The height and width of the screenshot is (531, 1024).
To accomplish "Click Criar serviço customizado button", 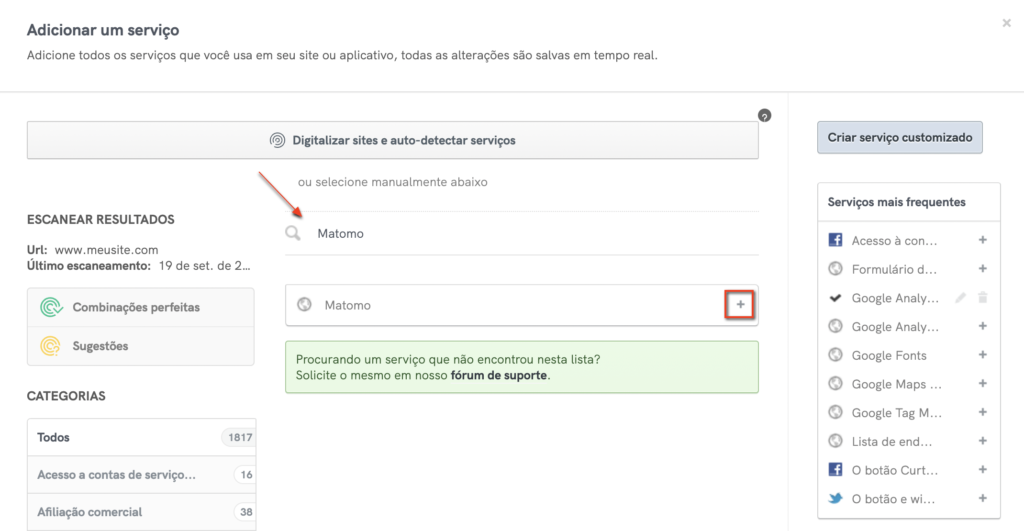I will [899, 138].
